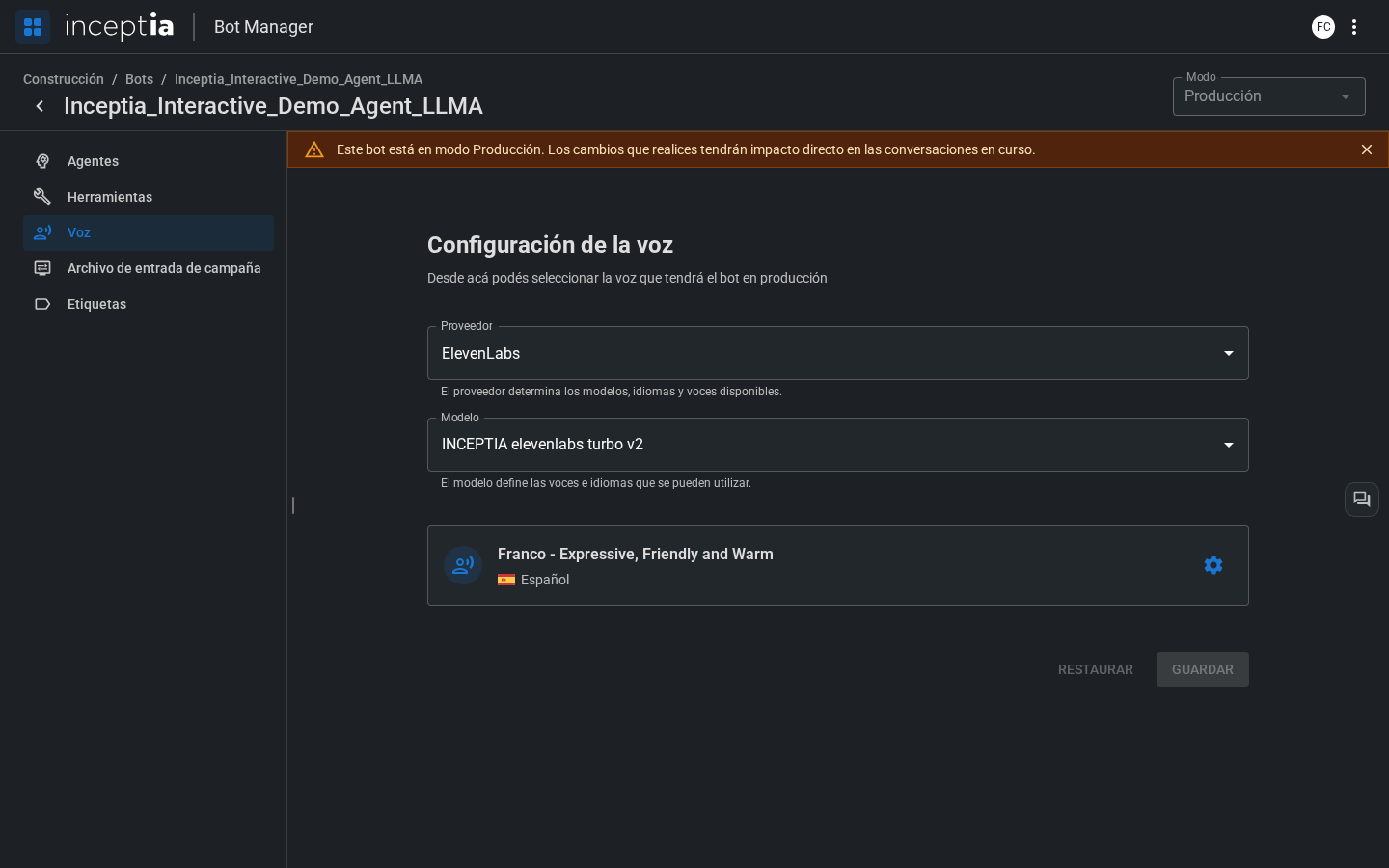Click the Agentes sidebar icon
The height and width of the screenshot is (868, 1389).
[42, 161]
